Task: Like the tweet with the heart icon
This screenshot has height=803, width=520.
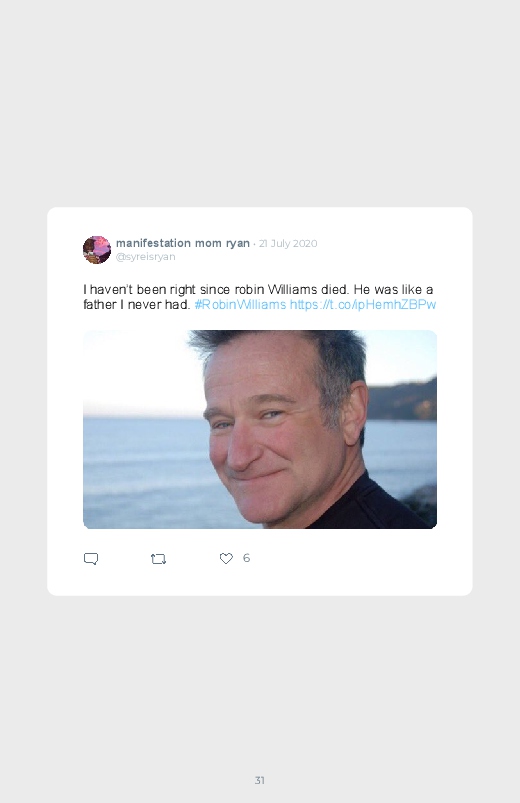Action: 226,558
